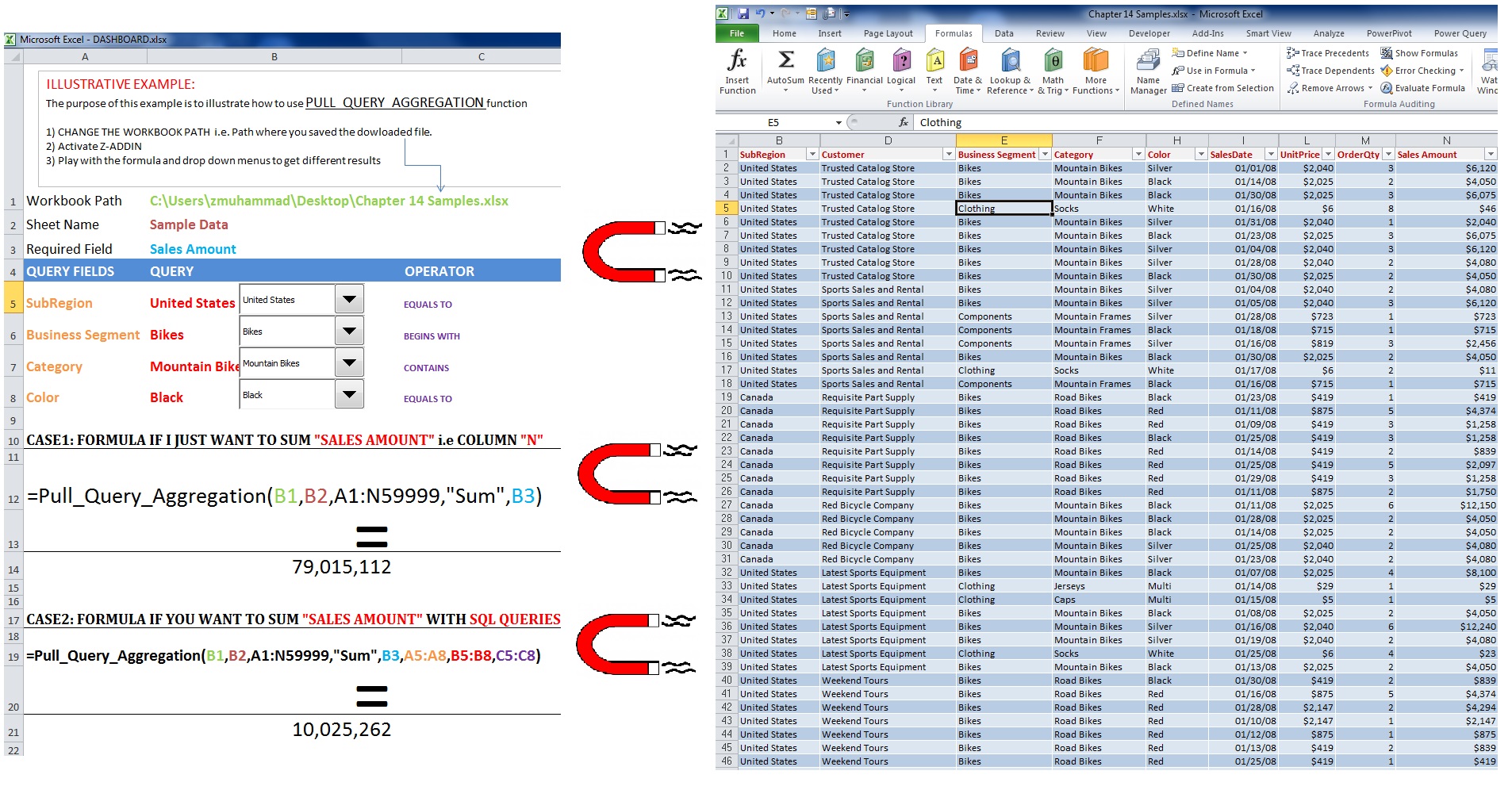Switch to the Data tab

tap(1004, 33)
